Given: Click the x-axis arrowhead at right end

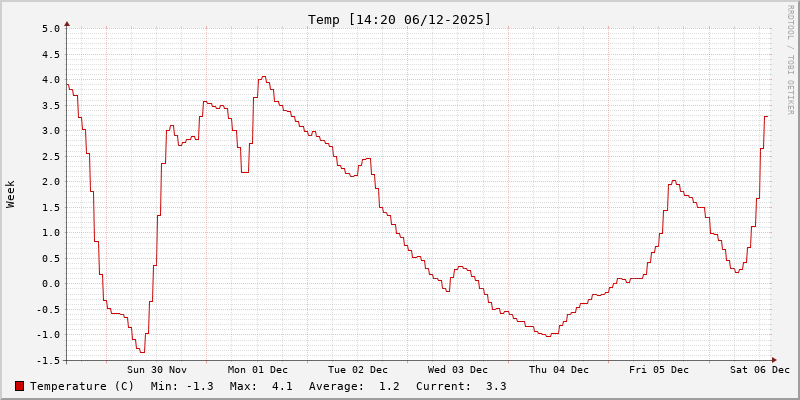Looking at the screenshot, I should pos(773,360).
